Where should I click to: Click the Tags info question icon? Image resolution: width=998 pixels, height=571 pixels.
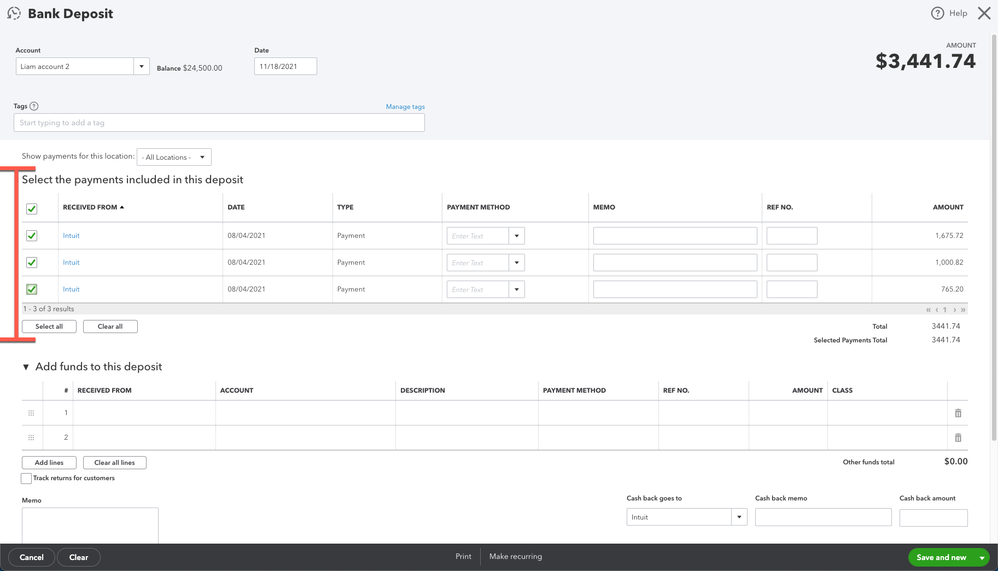point(34,106)
